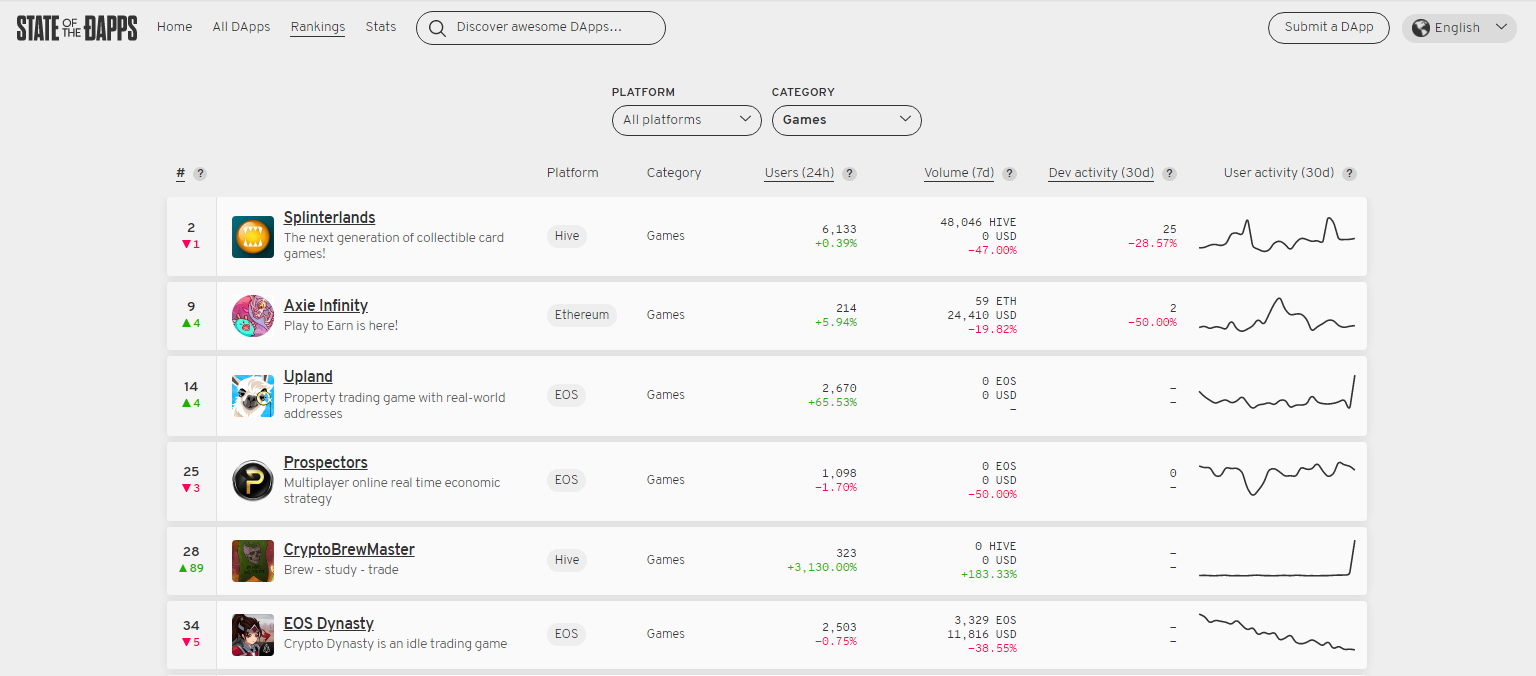This screenshot has width=1536, height=676.
Task: Open the Splinterlands title link
Action: coord(330,218)
